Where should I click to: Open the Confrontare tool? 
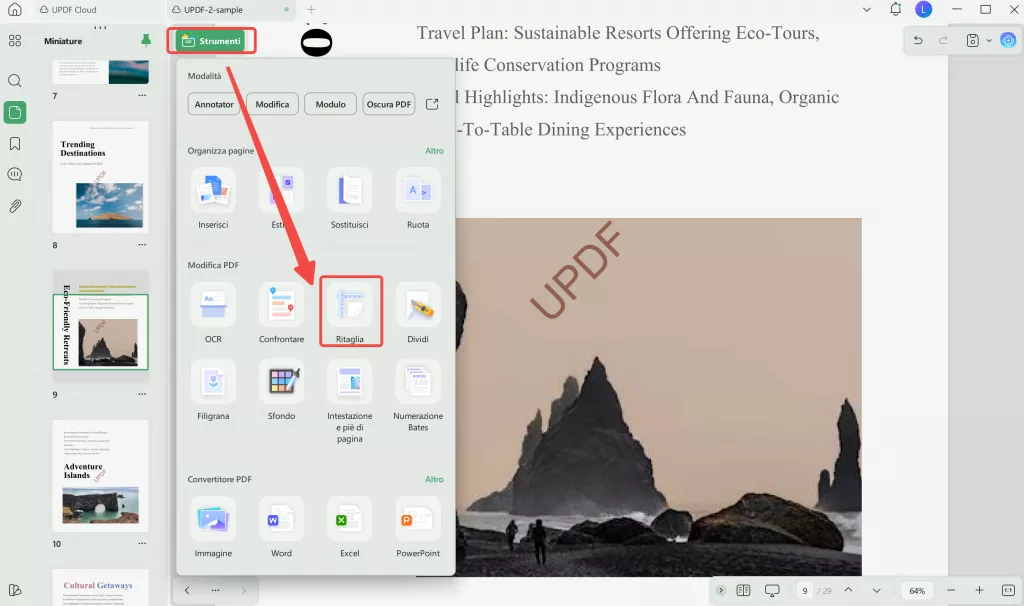tap(281, 313)
